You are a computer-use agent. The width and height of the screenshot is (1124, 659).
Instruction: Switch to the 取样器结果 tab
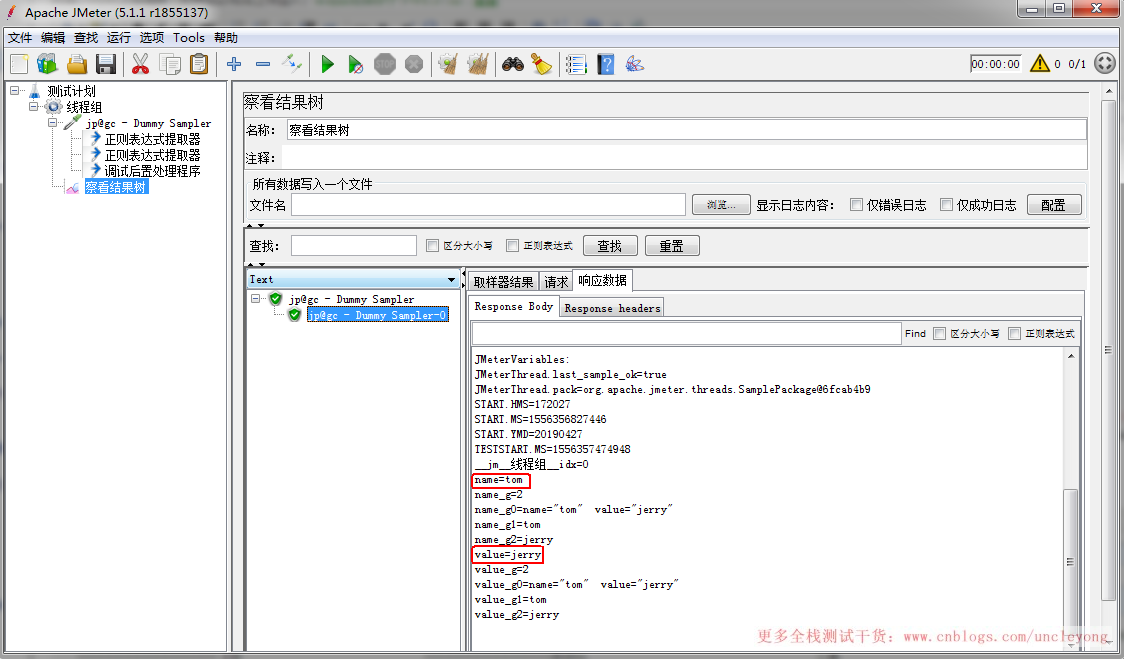503,282
